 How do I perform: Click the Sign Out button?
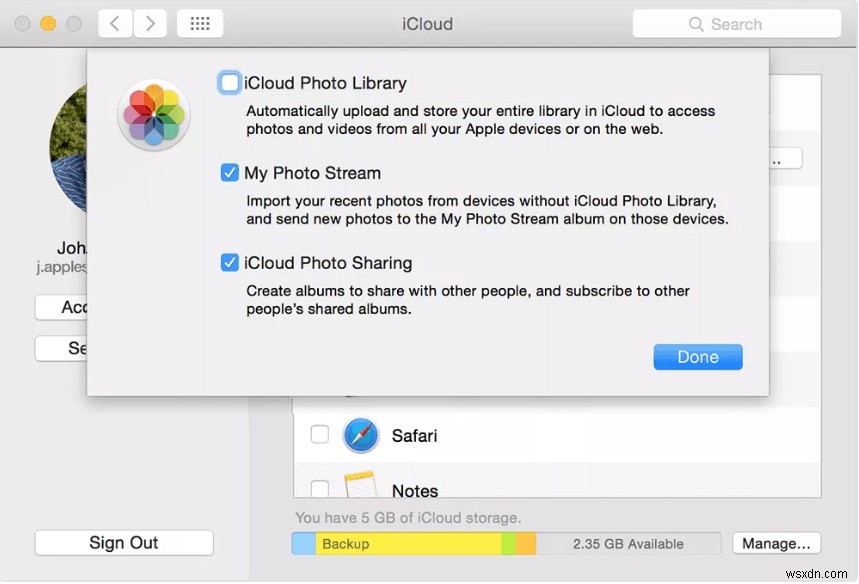(x=123, y=542)
